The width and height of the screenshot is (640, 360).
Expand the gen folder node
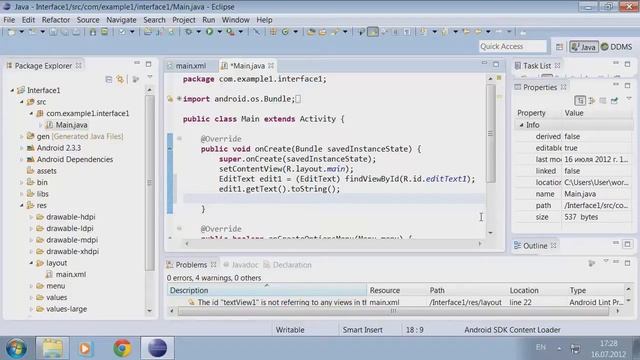(22, 136)
